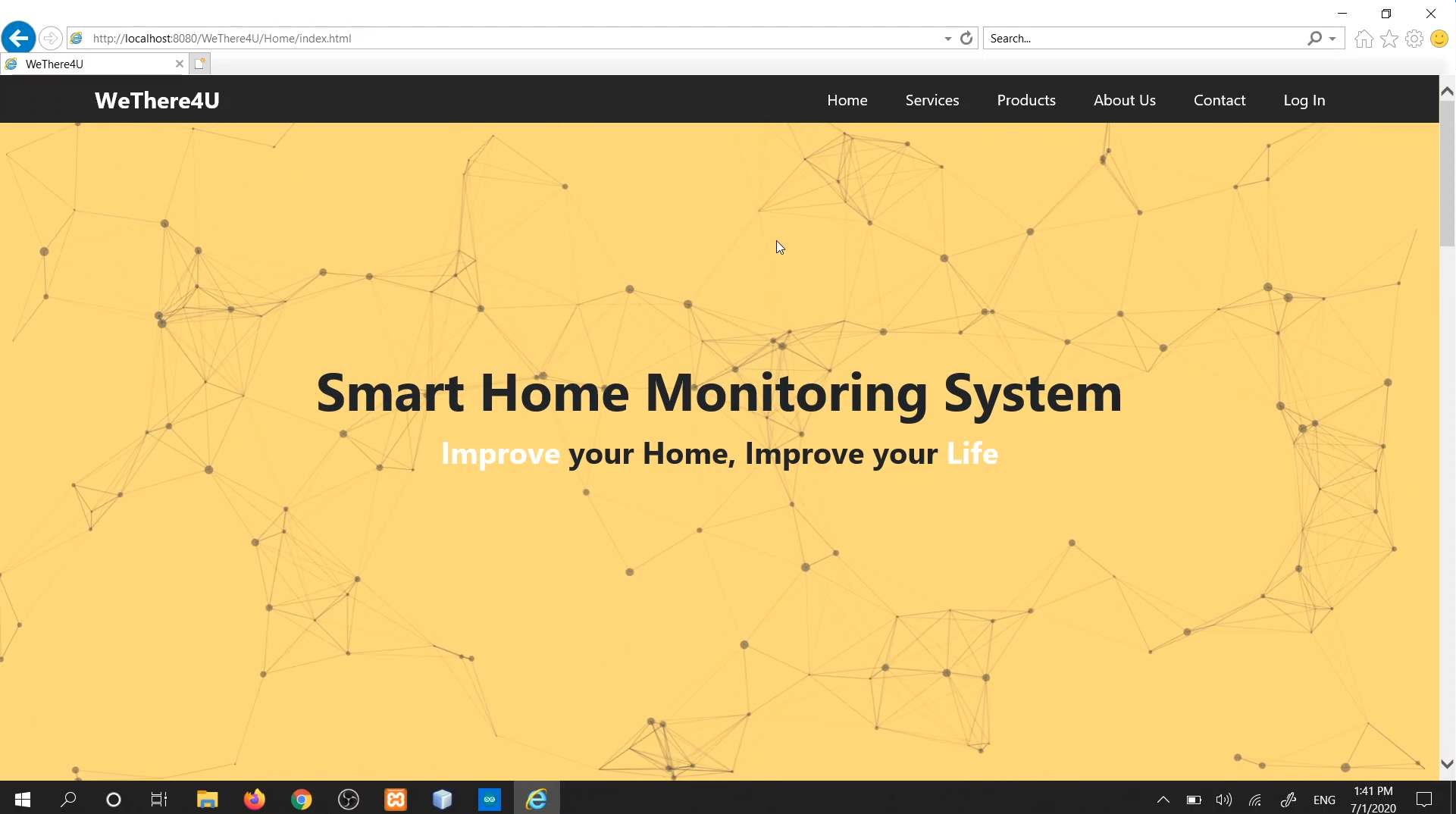
Task: Open Favorites with the star icon
Action: point(1389,38)
